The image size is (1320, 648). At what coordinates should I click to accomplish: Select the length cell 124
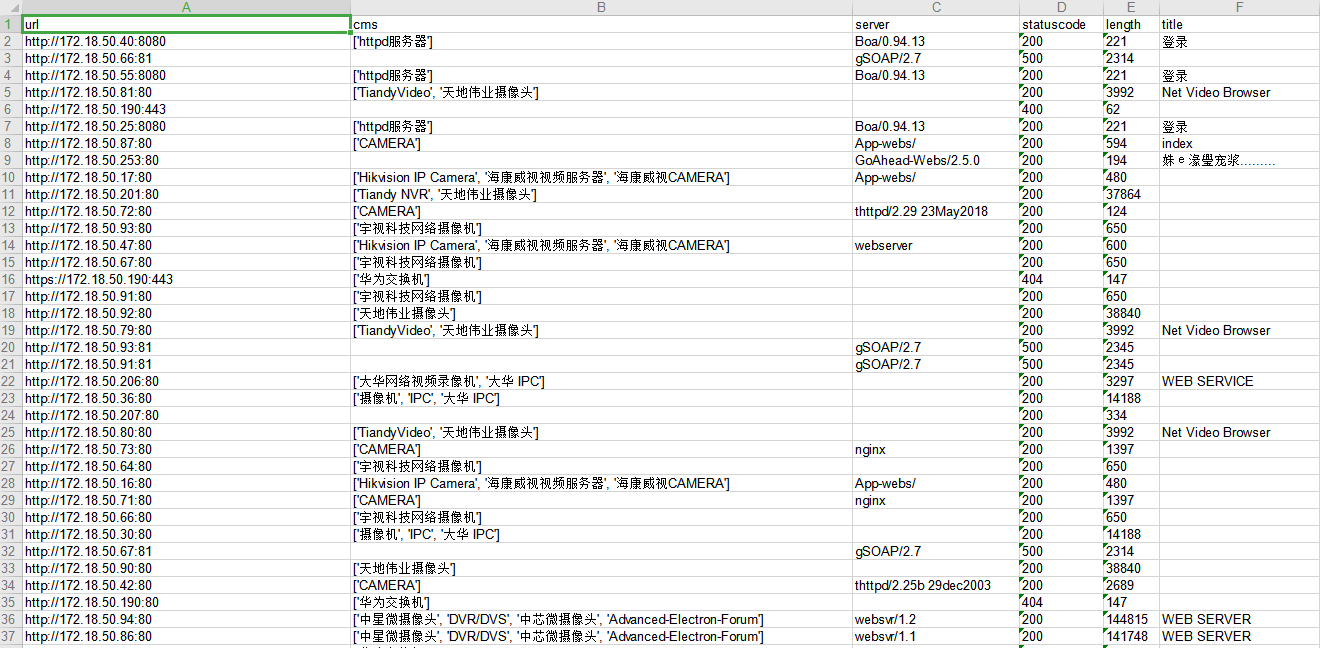(1131, 211)
